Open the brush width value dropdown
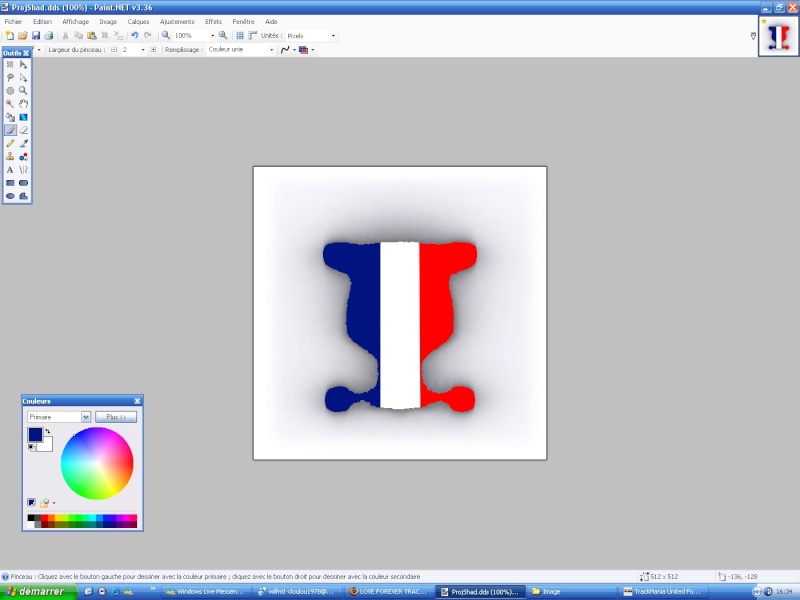 (x=143, y=50)
